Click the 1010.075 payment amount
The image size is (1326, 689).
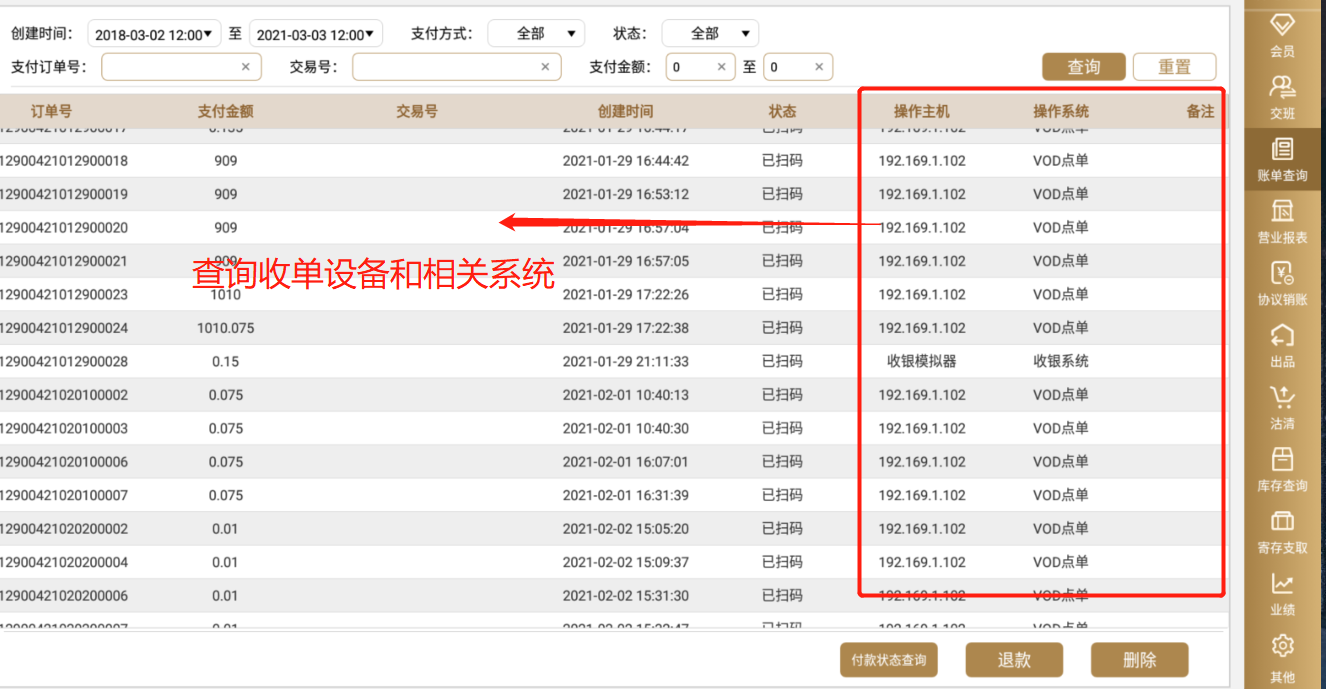coord(226,328)
